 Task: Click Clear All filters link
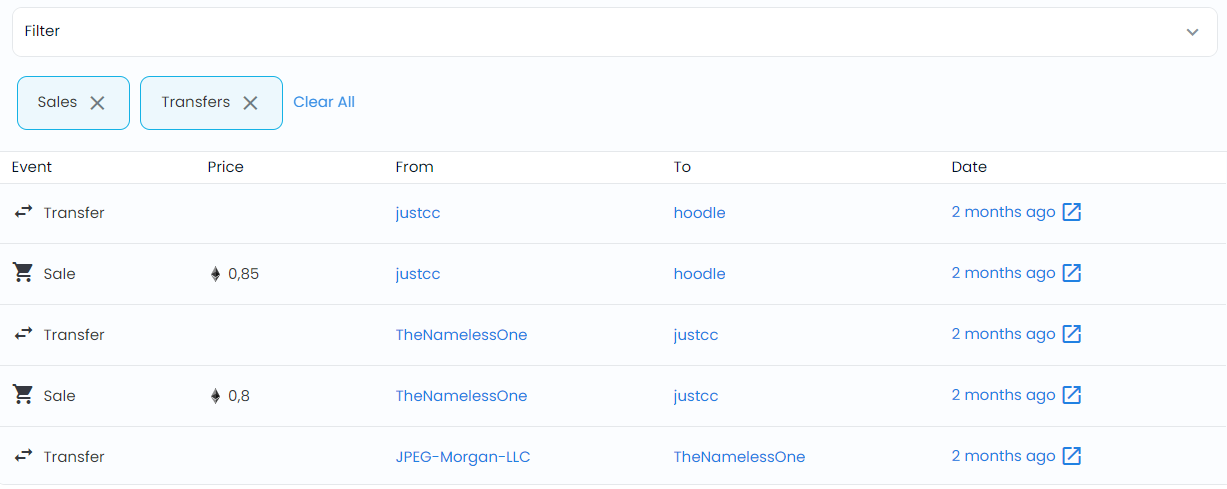click(x=324, y=102)
